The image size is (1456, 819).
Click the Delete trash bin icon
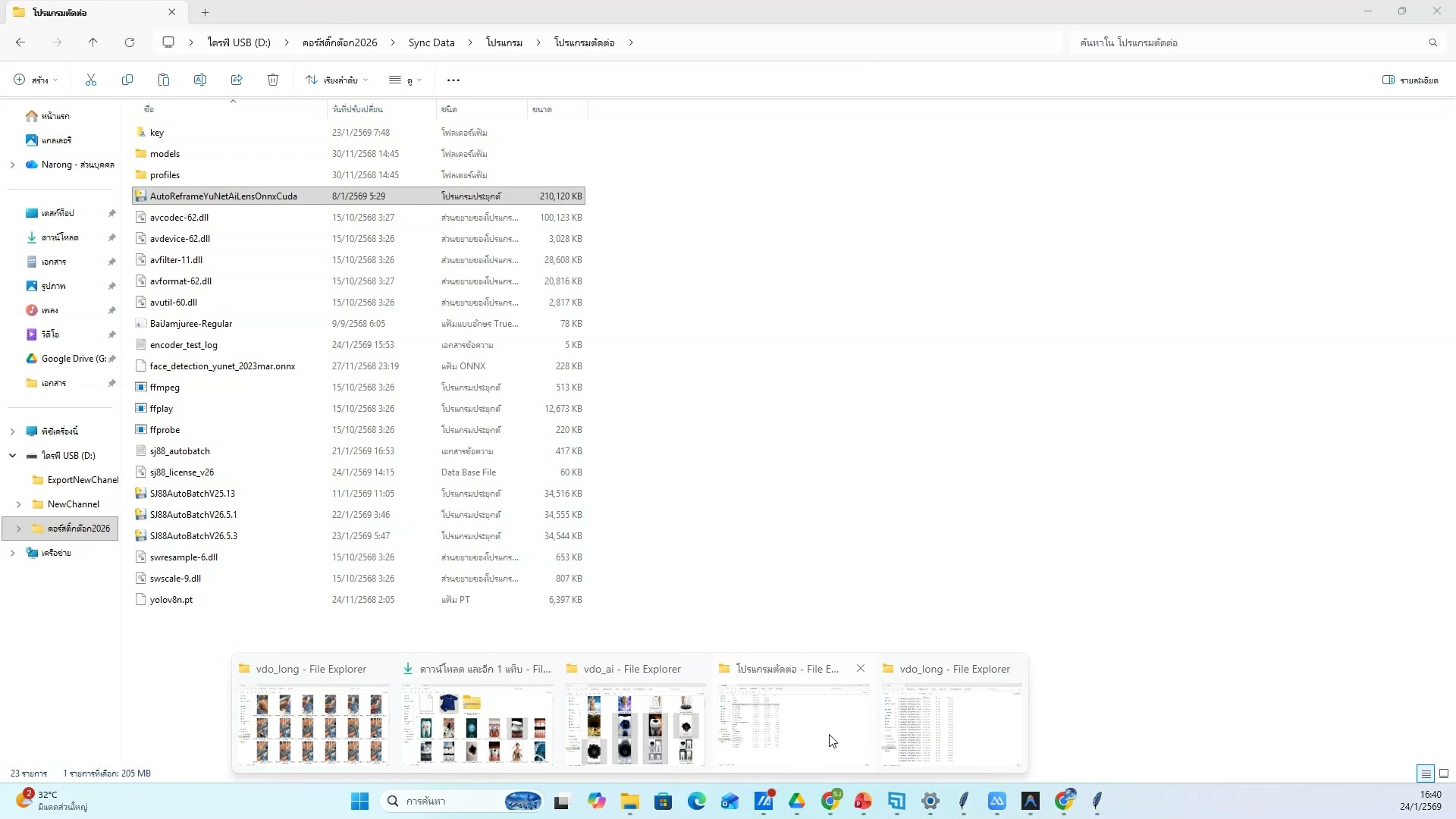click(273, 80)
